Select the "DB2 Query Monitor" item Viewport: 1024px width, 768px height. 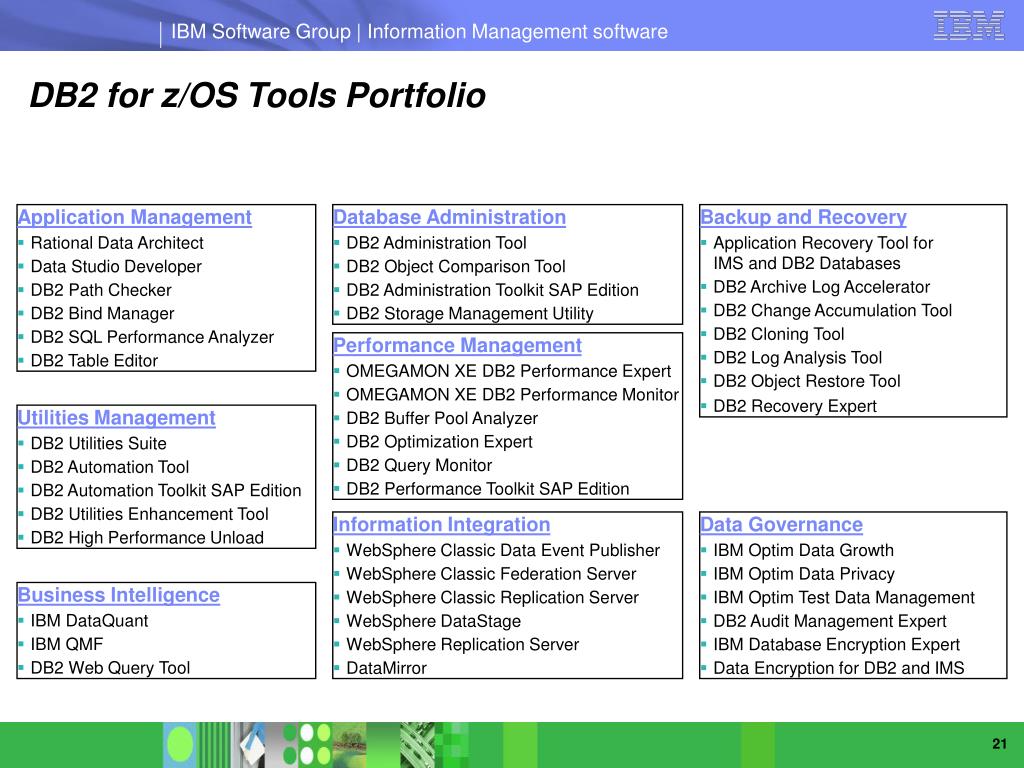tap(419, 465)
